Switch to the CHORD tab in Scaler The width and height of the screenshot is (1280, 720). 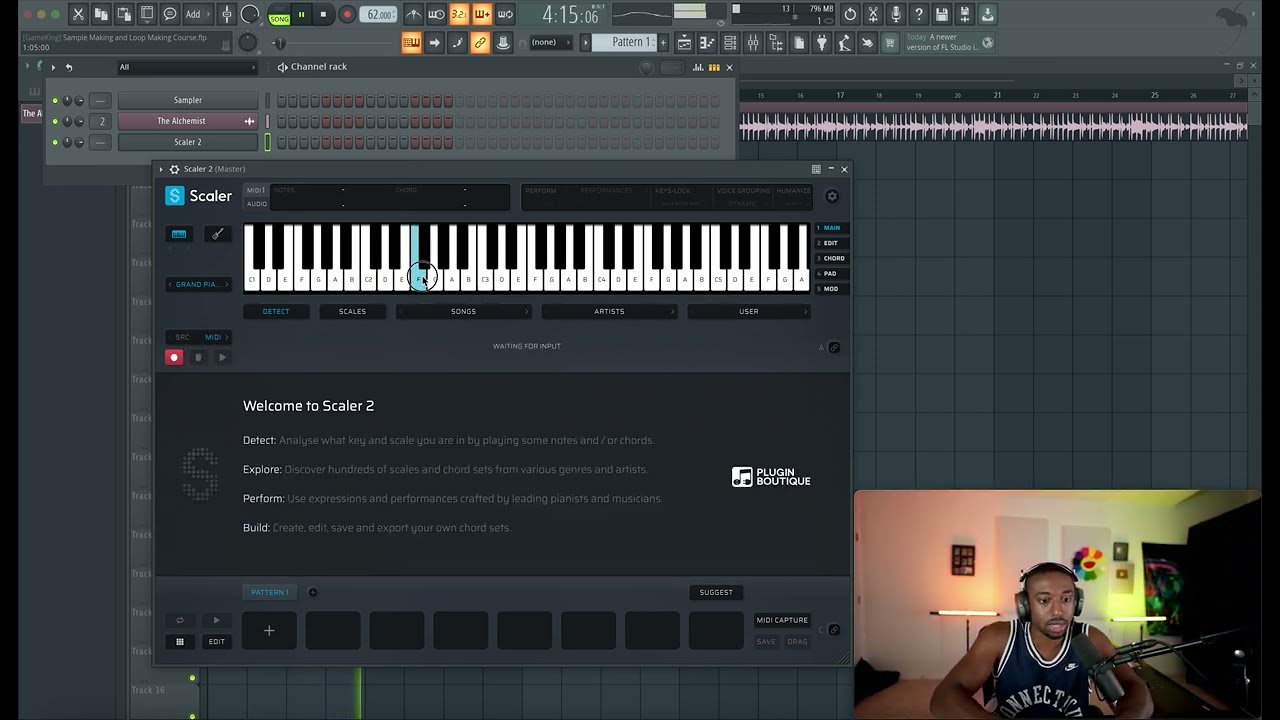(829, 258)
